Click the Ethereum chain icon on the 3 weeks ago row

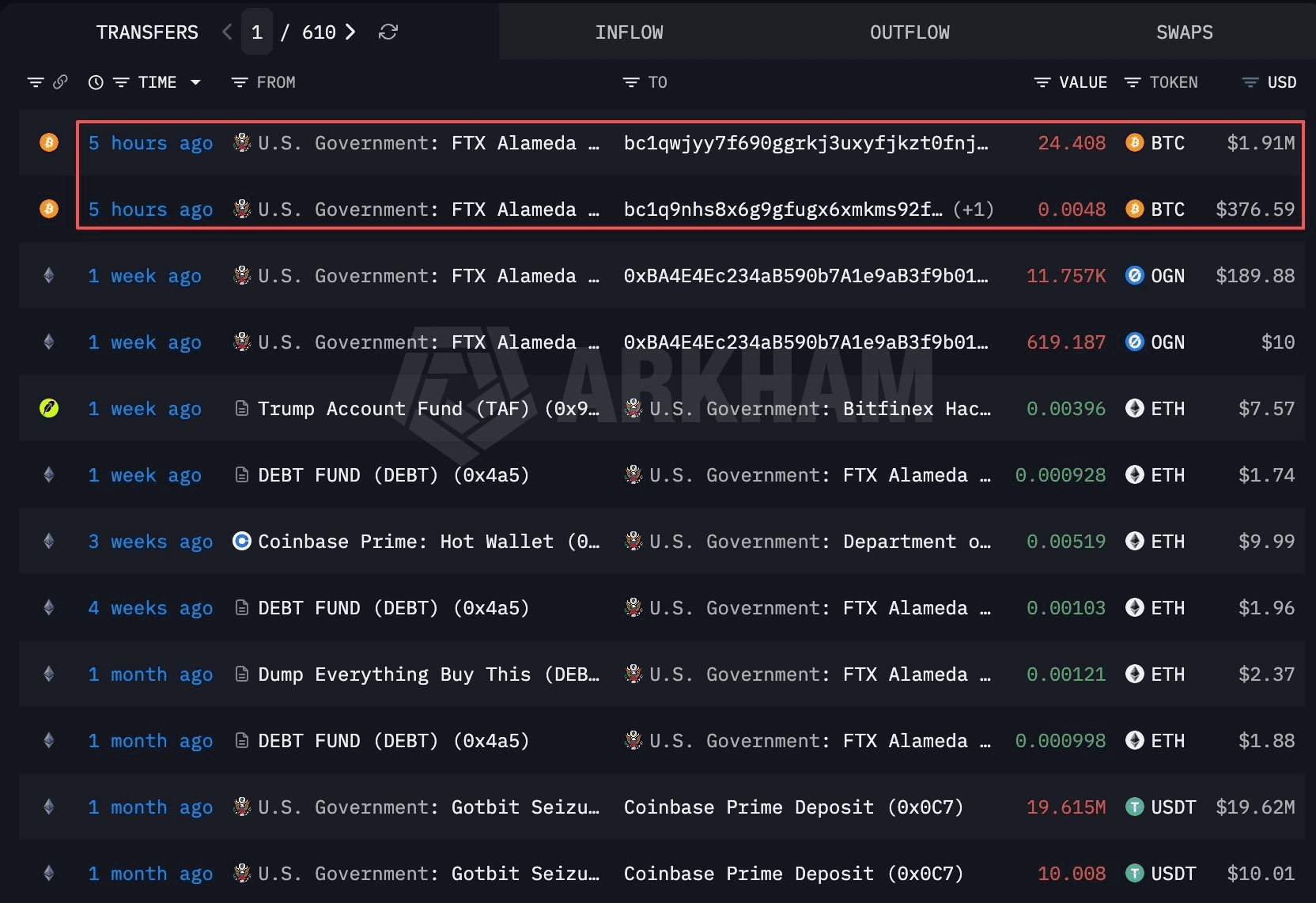[x=49, y=542]
